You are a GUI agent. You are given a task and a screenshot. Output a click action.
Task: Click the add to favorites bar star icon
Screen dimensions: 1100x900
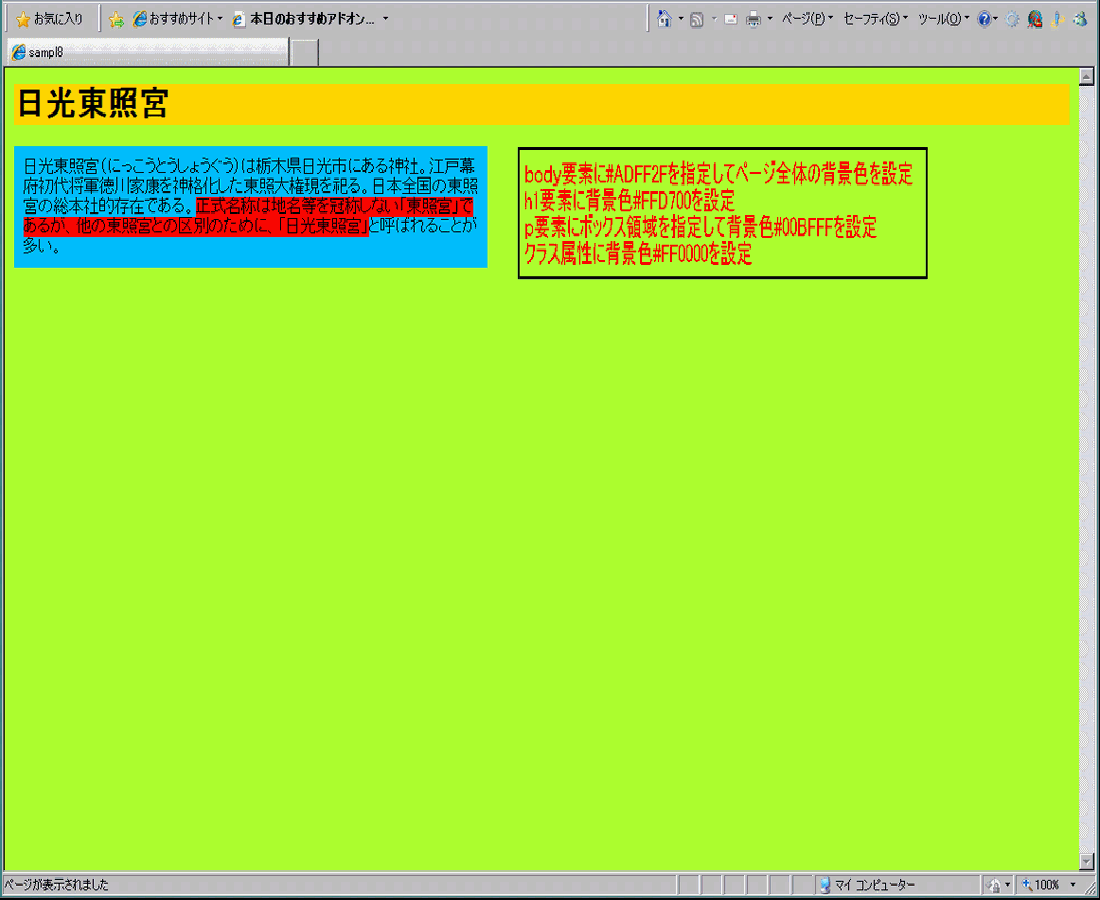coord(116,20)
